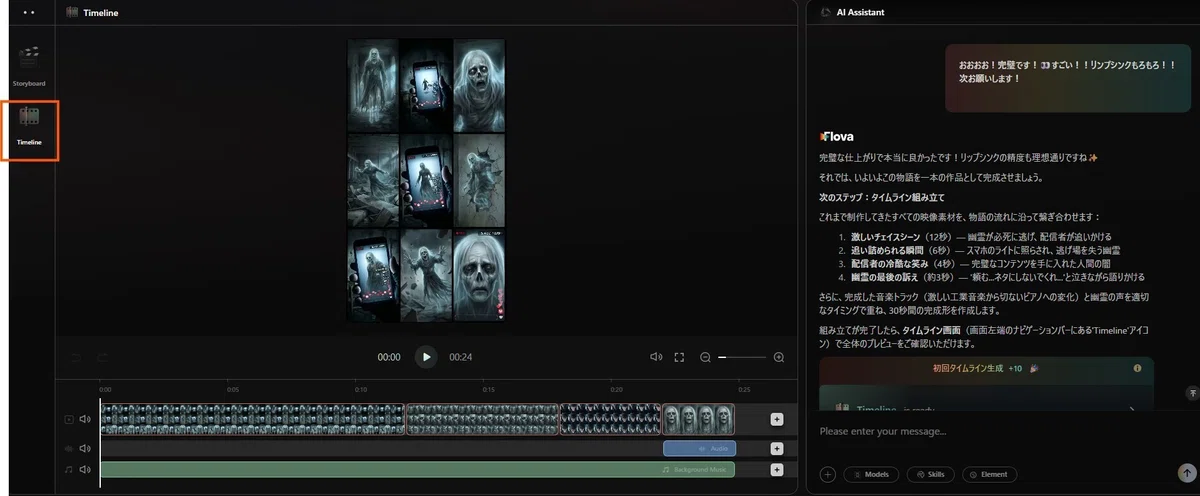
Task: Zoom in the timeline with plus magnifier
Action: (x=779, y=357)
